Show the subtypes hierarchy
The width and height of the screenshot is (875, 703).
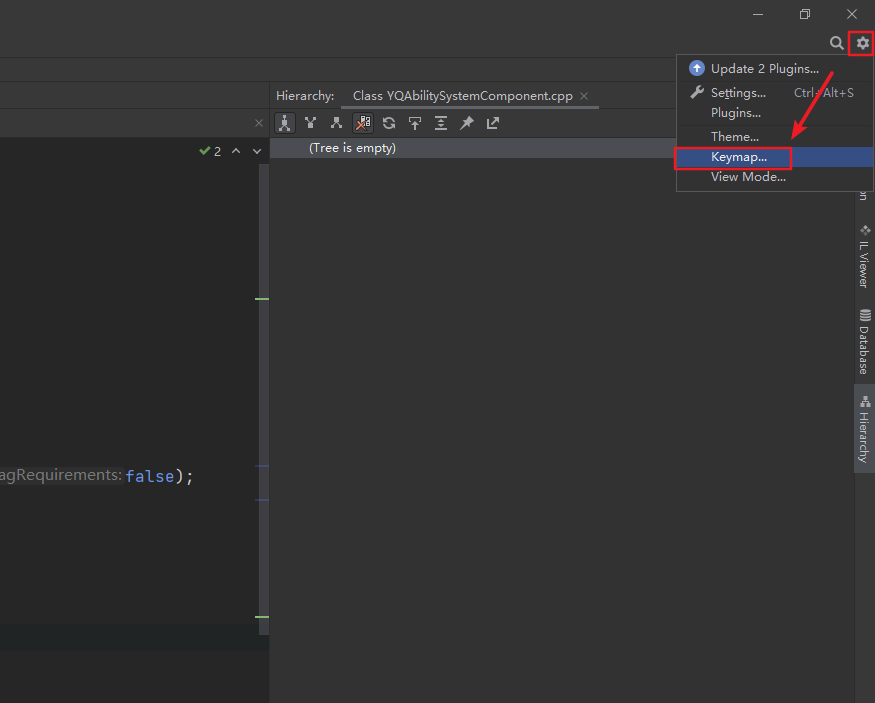(x=336, y=123)
